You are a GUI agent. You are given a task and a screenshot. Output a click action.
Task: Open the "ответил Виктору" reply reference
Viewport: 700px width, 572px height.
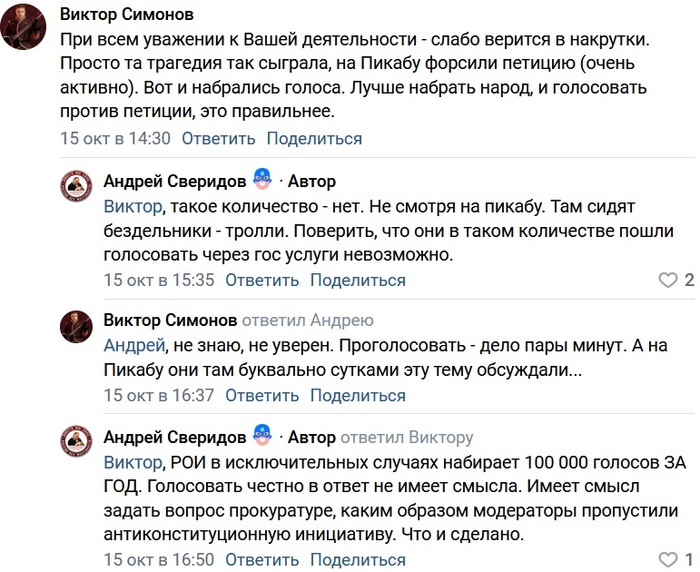407,437
